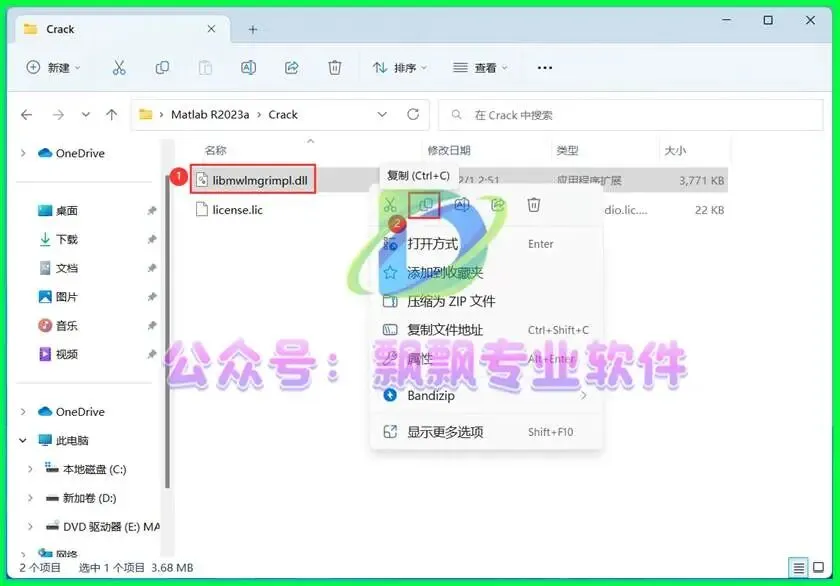Unpin 视频 using its pin icon
Screen dimensions: 840x586
tap(152, 354)
